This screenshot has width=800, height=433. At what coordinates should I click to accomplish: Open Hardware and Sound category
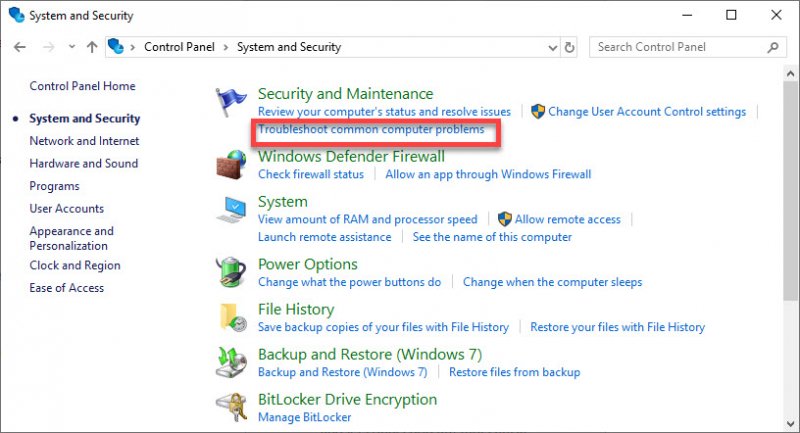tap(83, 163)
